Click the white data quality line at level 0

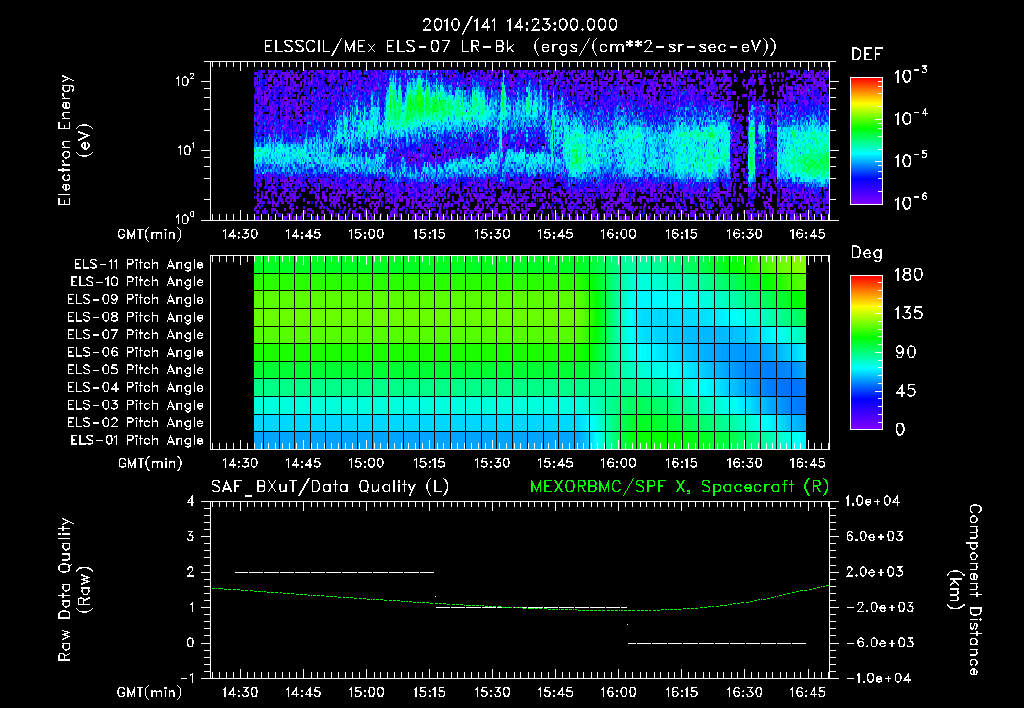click(716, 643)
